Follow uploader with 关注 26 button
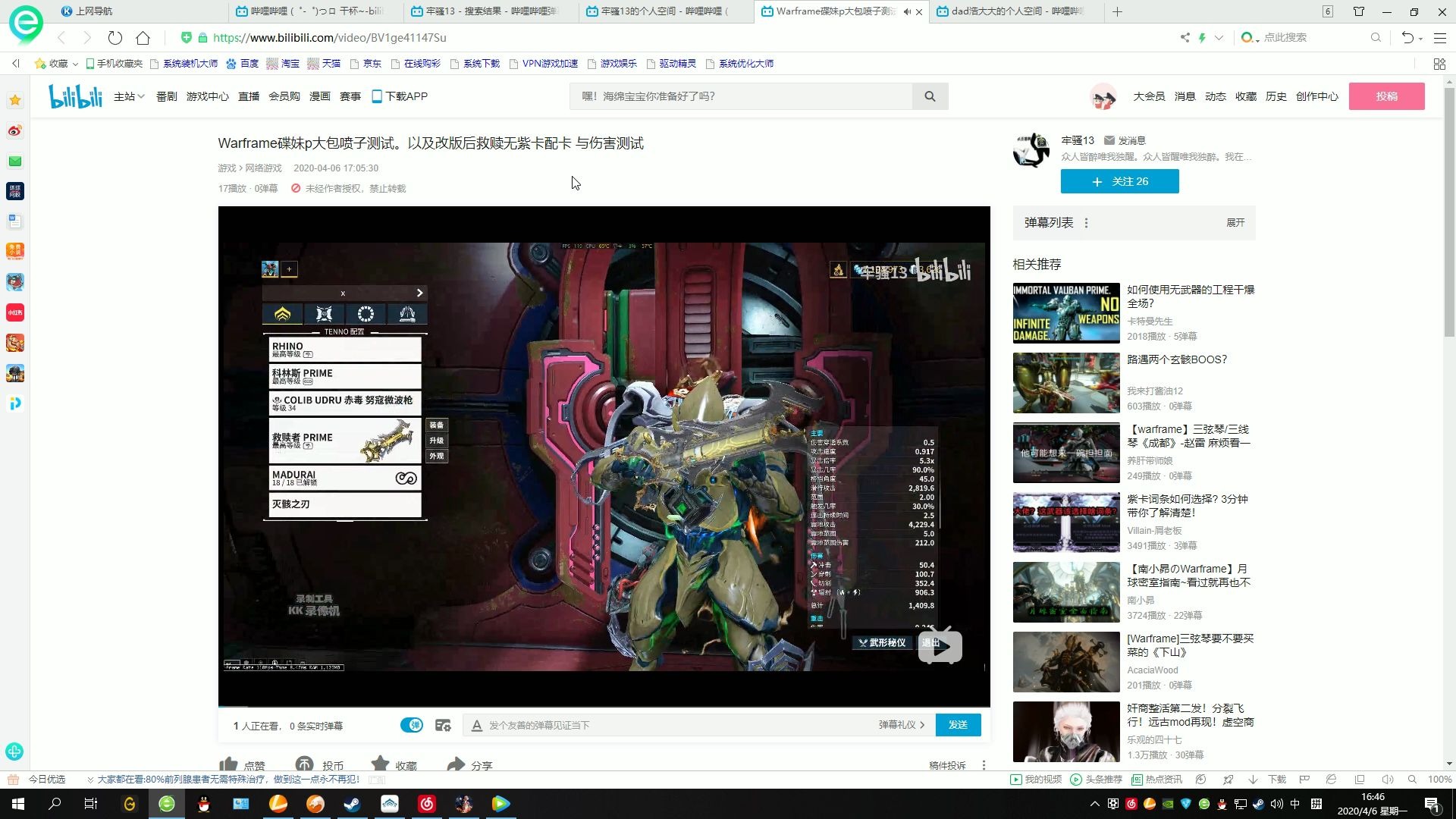This screenshot has height=819, width=1456. (1119, 181)
